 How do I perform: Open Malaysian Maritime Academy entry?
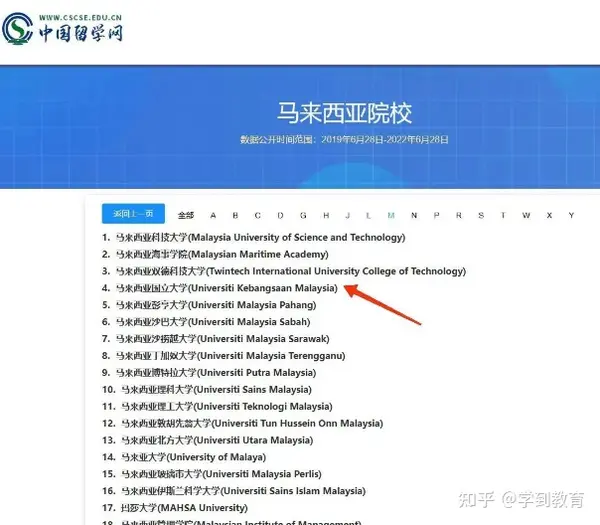tap(215, 254)
